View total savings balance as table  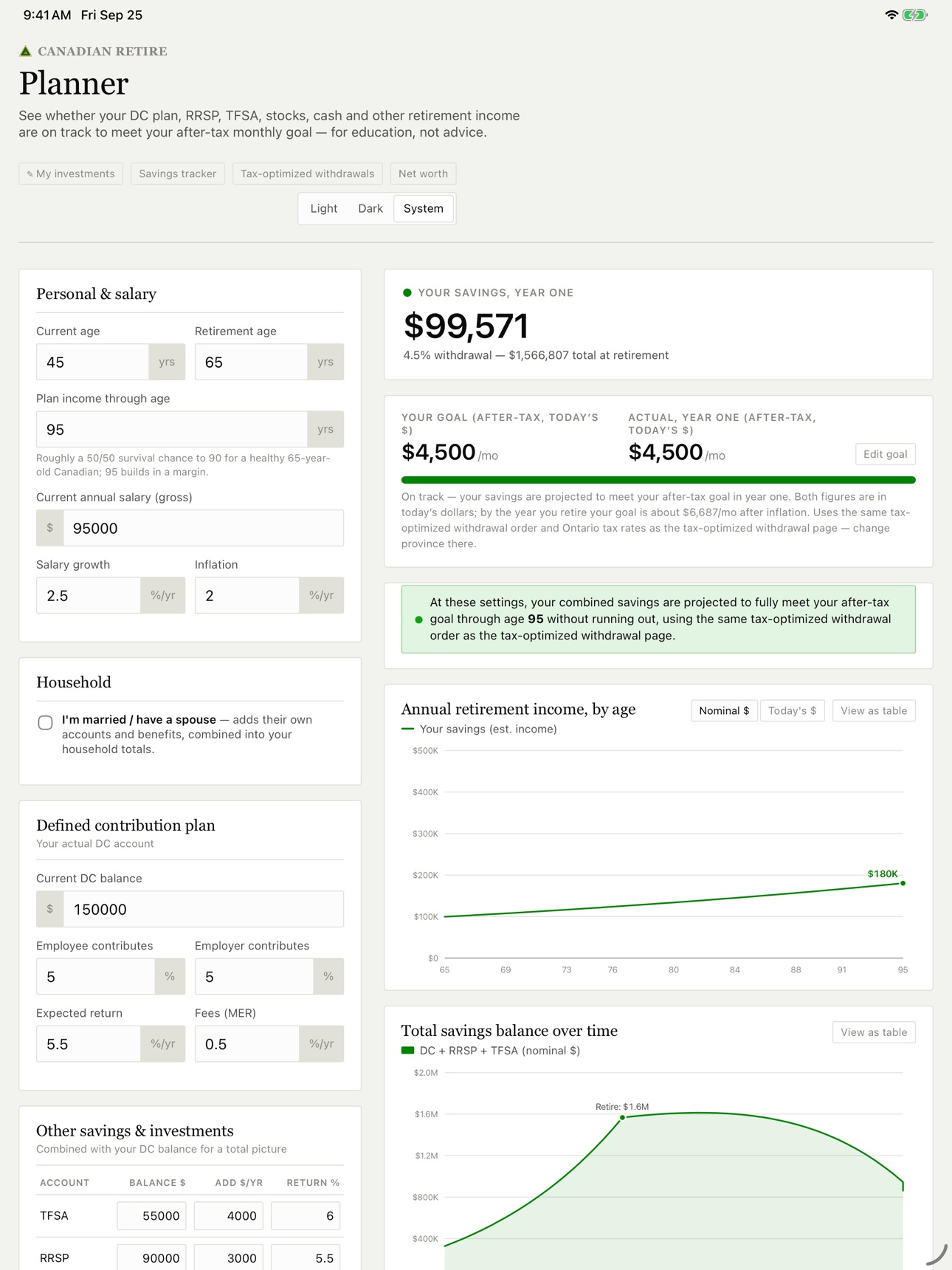pos(874,1032)
